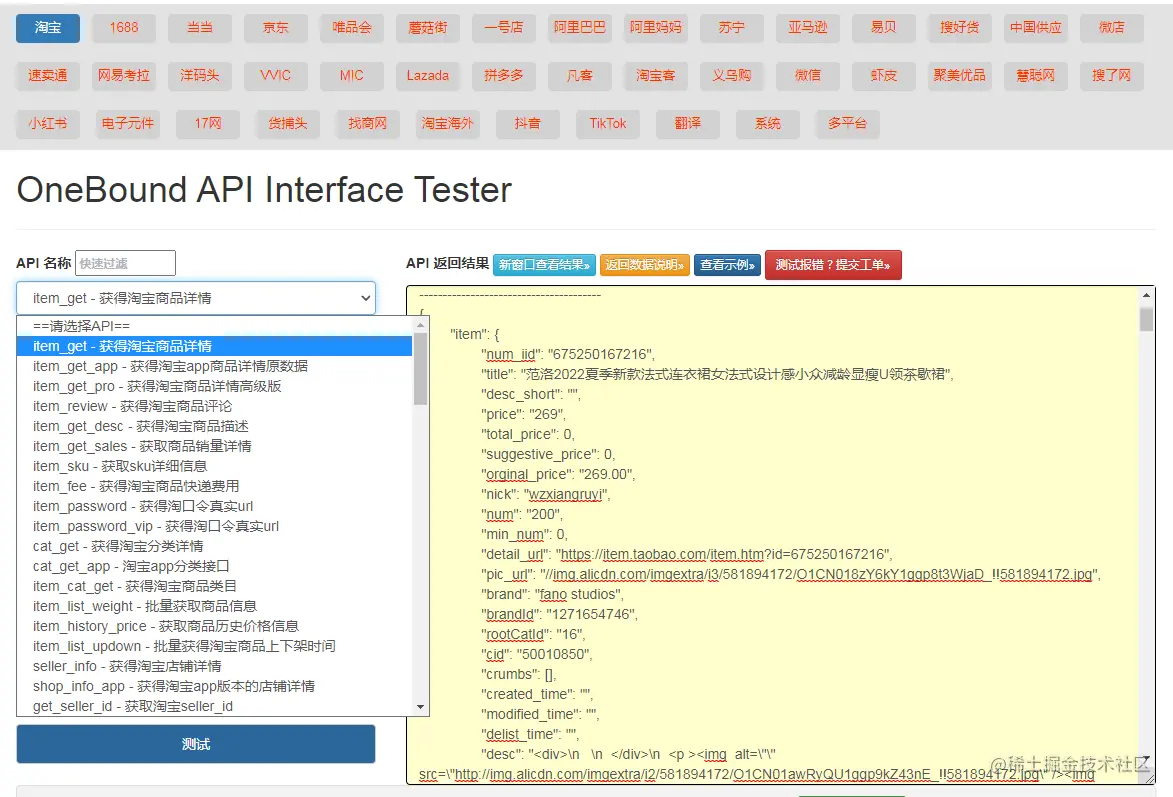Choose the ==请选择API== placeholder option

point(214,326)
